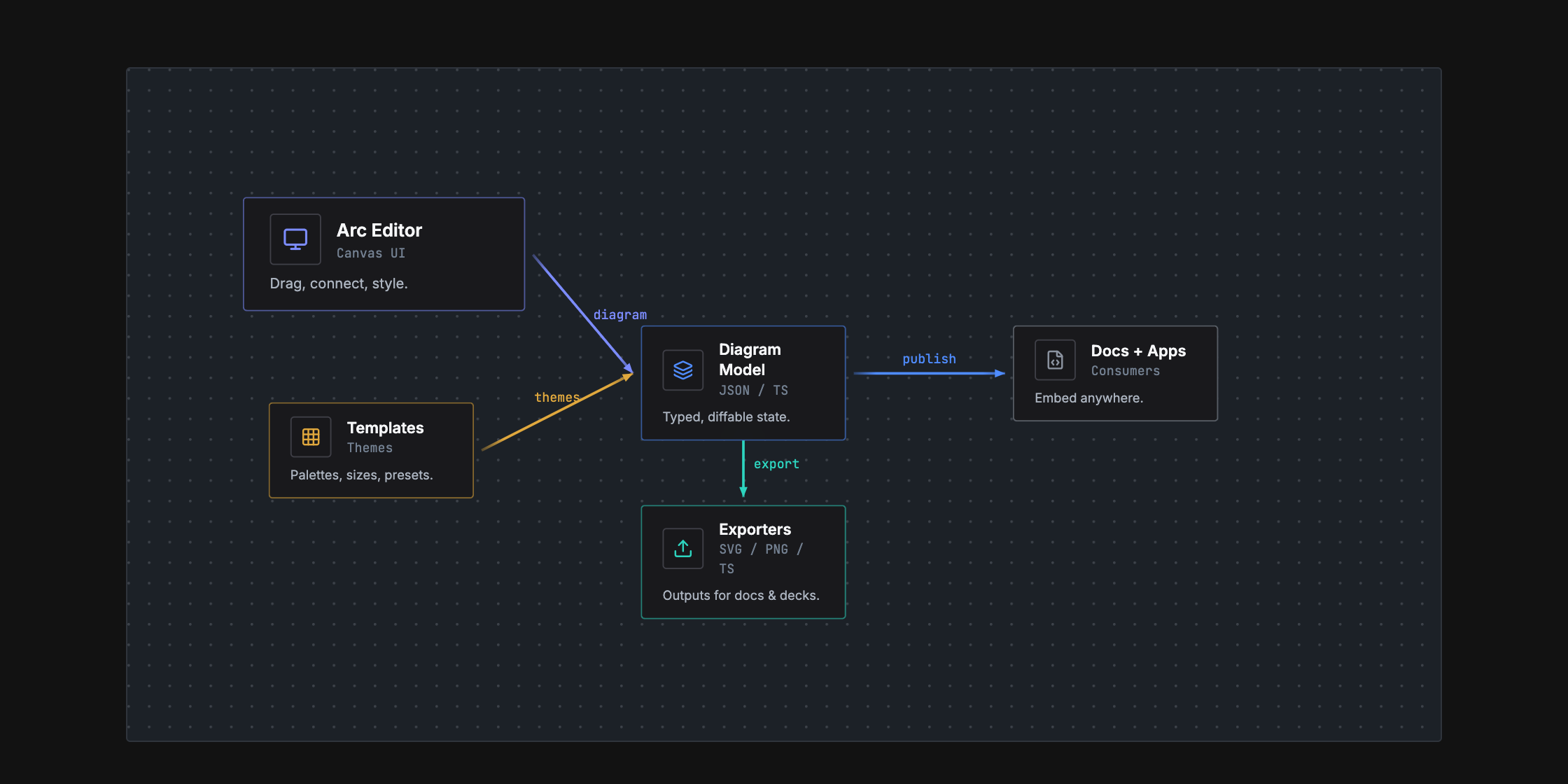Image resolution: width=1568 pixels, height=784 pixels.
Task: Select the Docs + Apps title
Action: coord(1138,351)
